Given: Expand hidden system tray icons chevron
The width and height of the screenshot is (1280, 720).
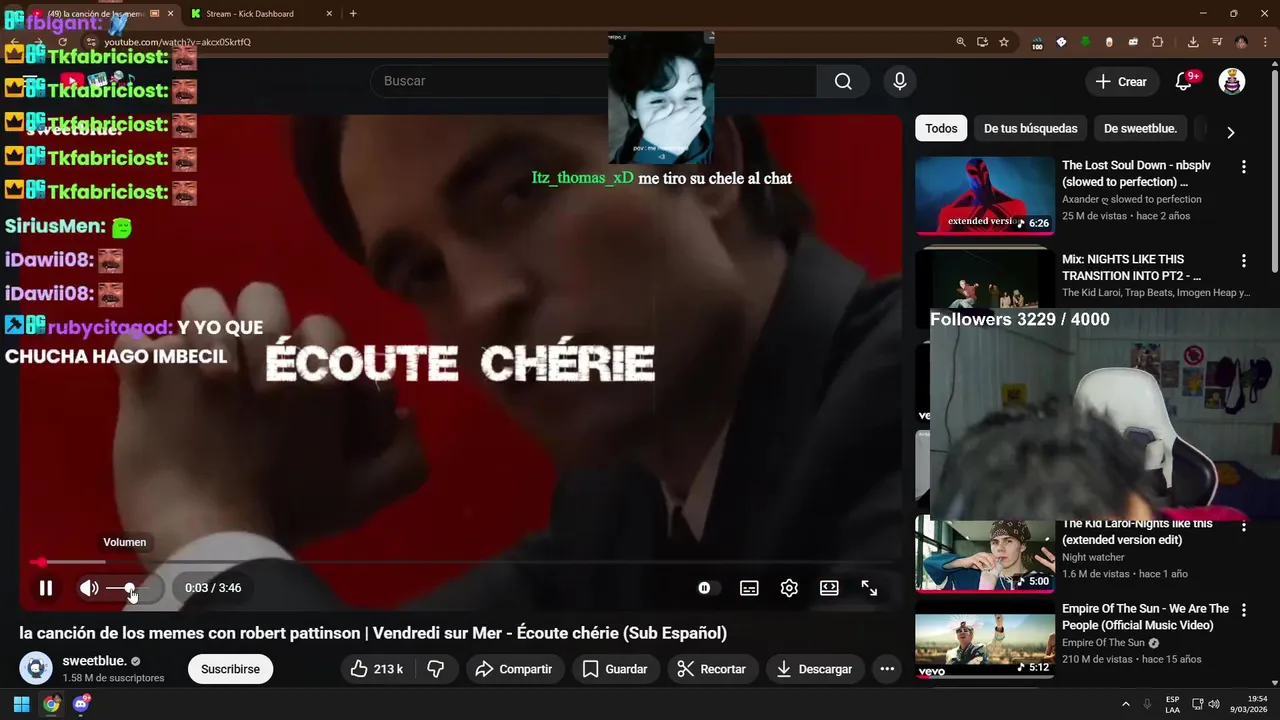Looking at the screenshot, I should pyautogui.click(x=1125, y=704).
